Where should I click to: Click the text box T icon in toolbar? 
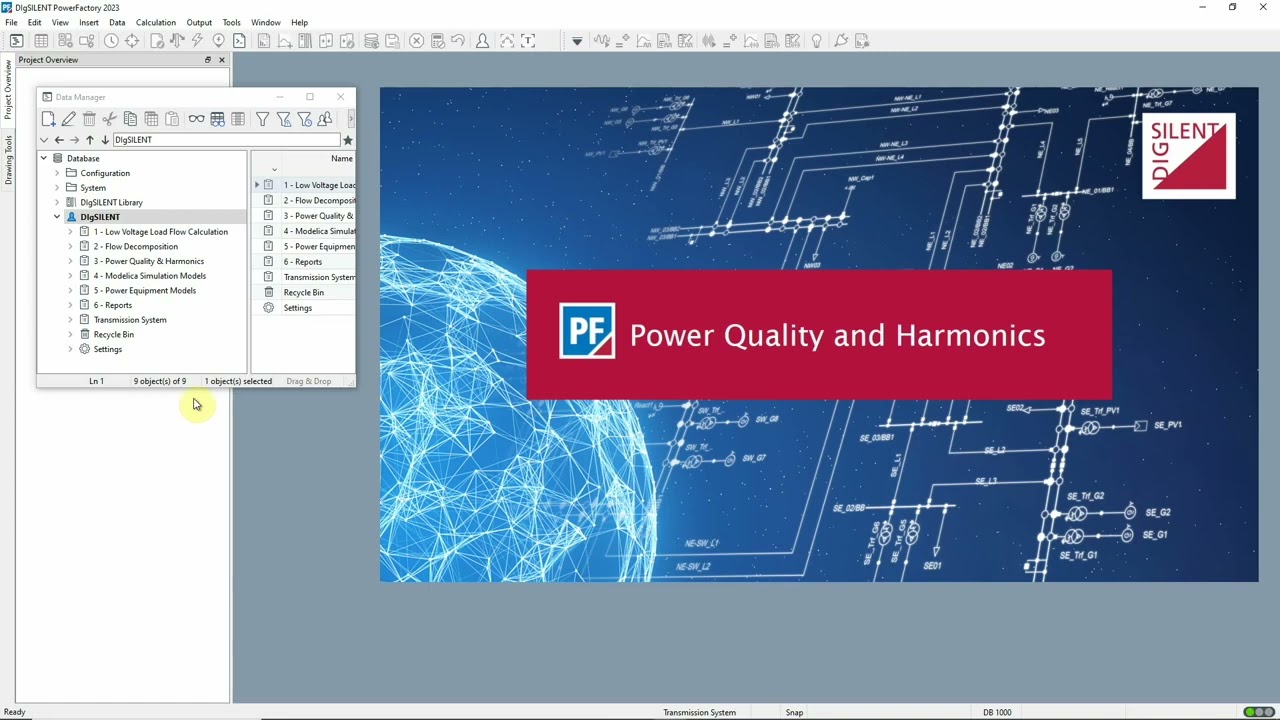(528, 41)
